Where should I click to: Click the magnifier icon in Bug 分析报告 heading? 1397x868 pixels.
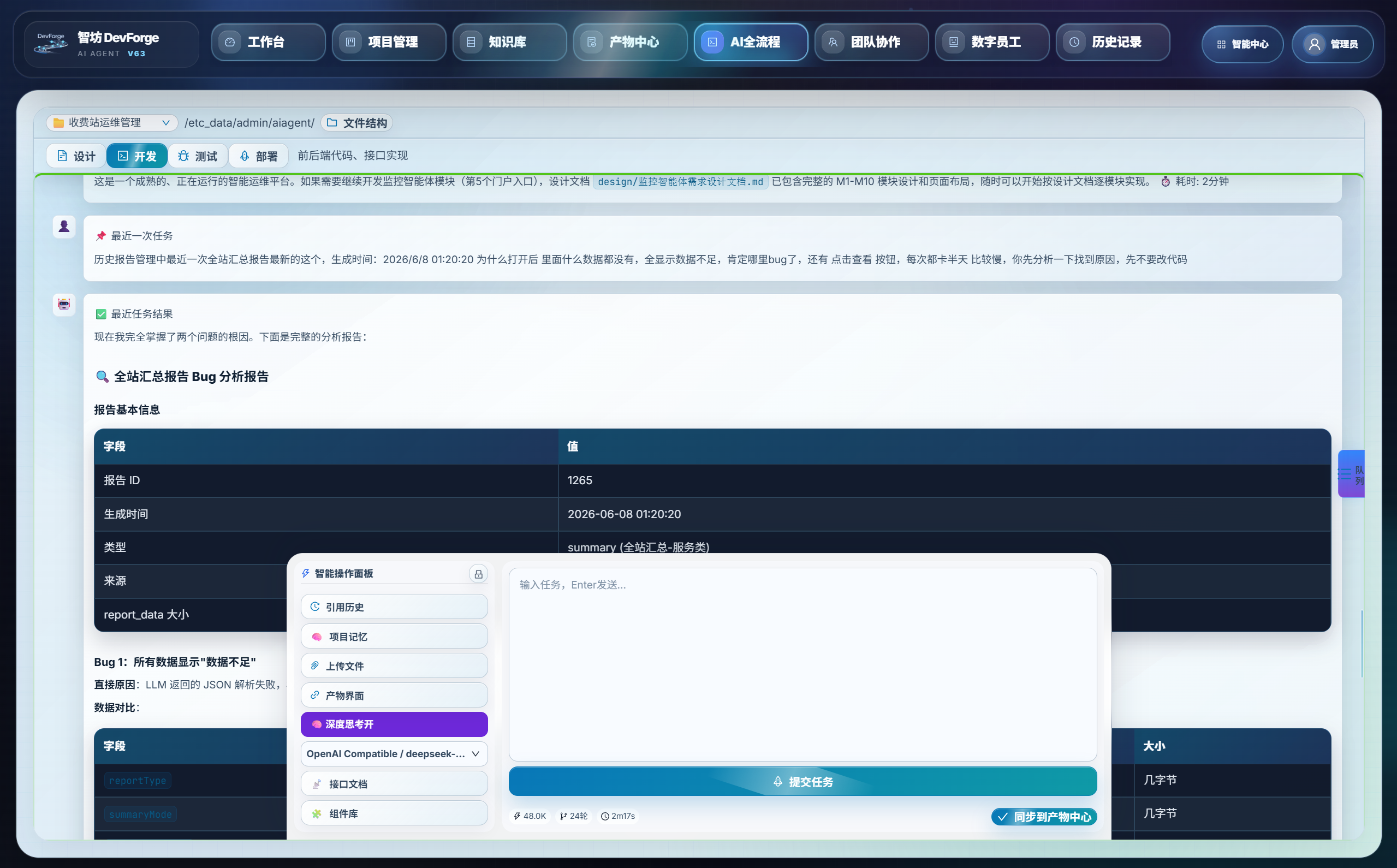click(x=102, y=377)
